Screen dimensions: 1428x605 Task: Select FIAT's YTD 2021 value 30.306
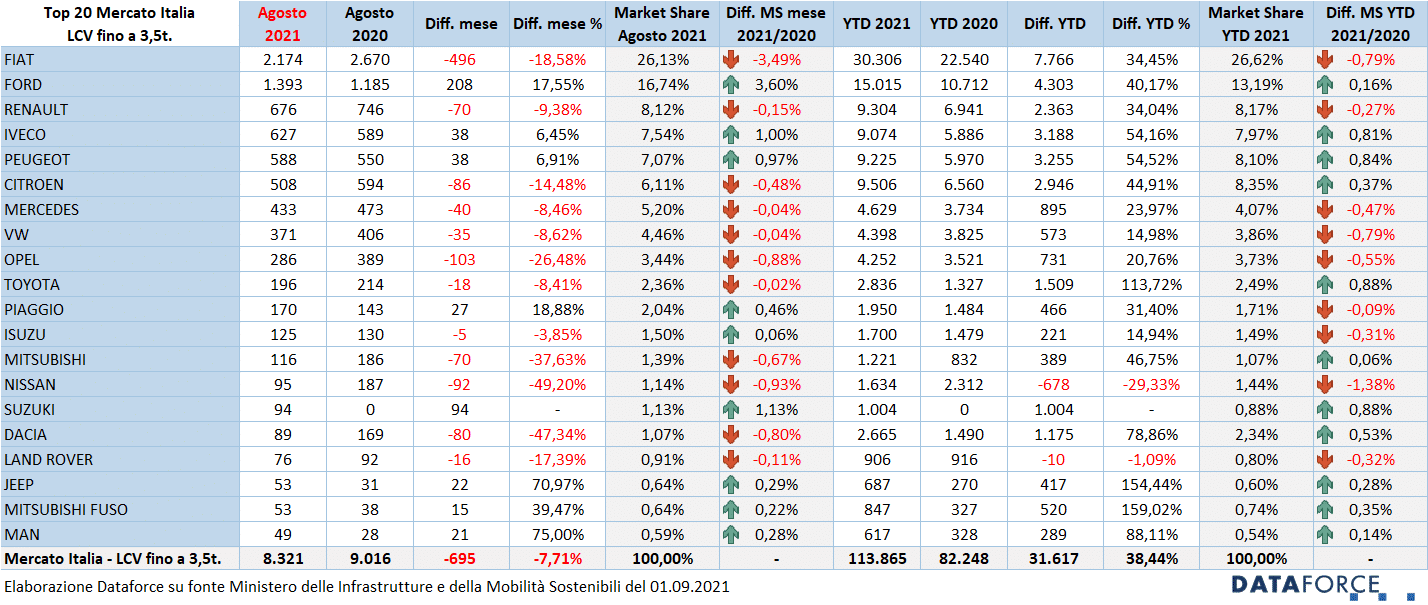(x=878, y=59)
